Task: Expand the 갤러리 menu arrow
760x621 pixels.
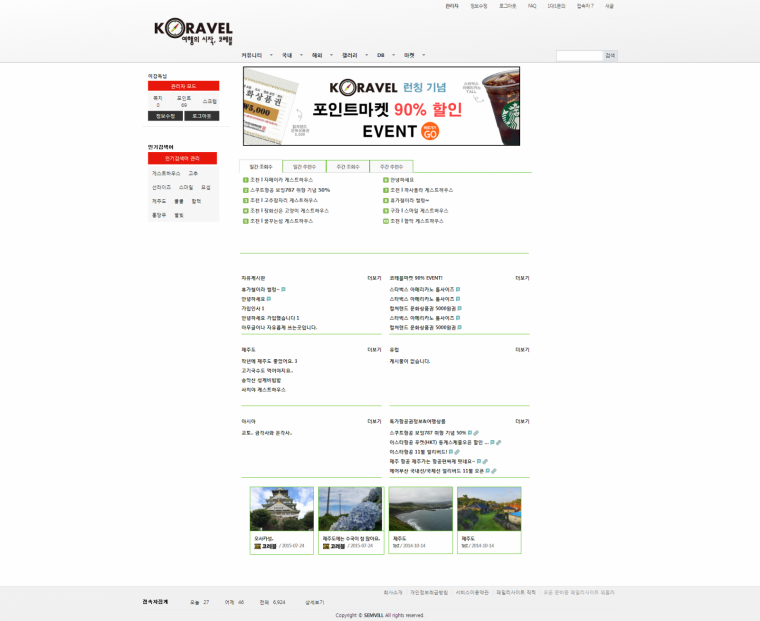Action: point(366,55)
